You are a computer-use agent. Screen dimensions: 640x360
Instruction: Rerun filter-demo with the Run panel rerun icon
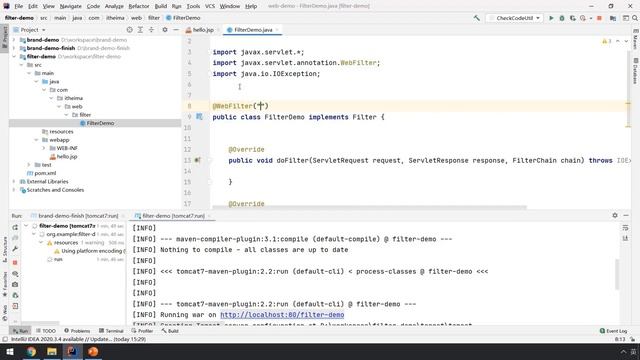pos(15,227)
